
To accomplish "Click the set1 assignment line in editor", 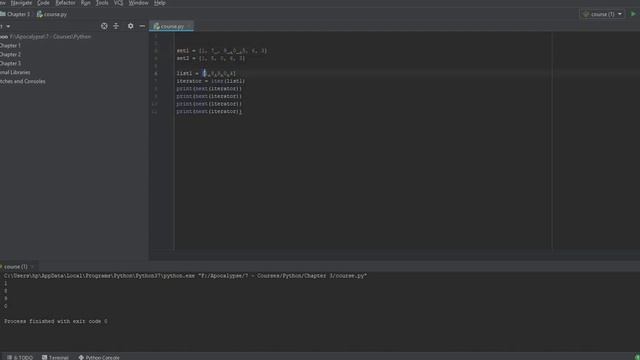I will 222,51.
